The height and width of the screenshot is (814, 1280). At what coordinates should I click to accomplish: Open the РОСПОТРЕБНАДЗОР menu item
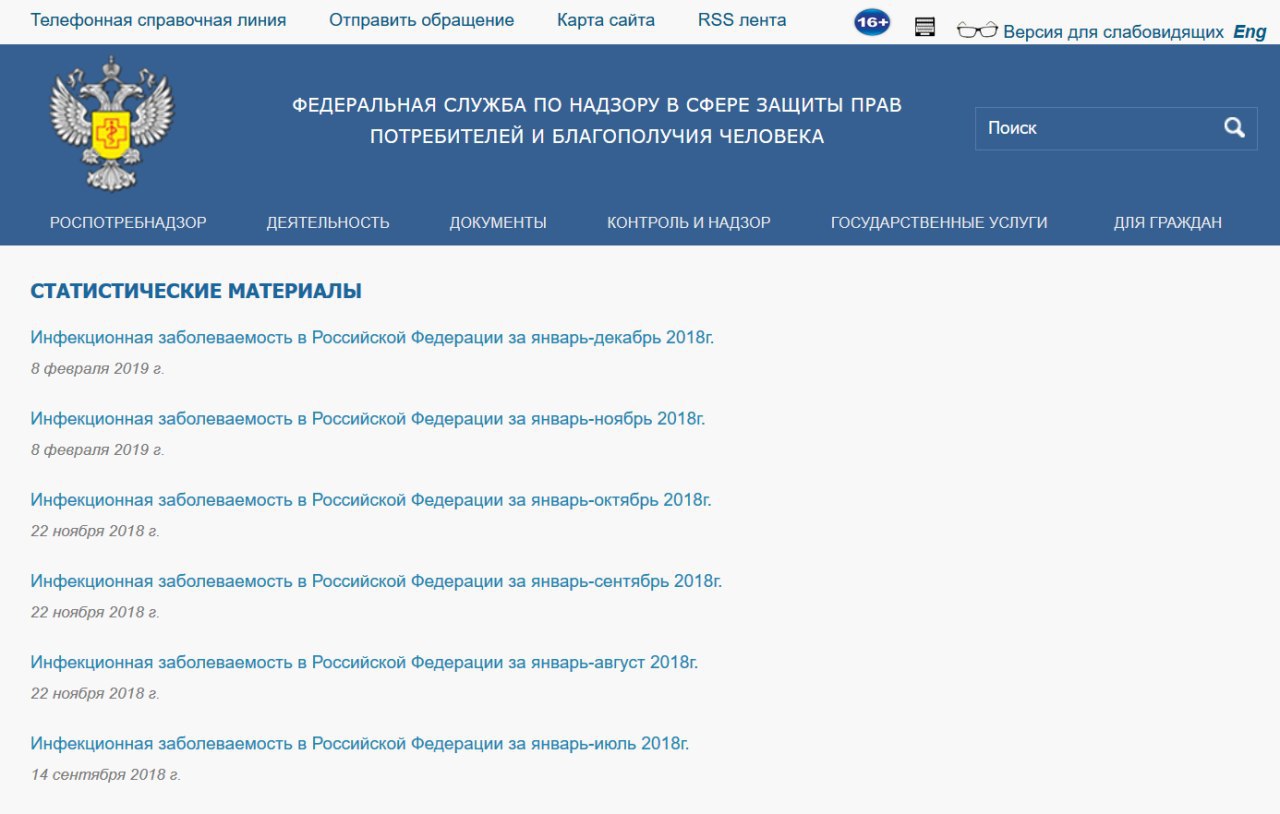128,222
